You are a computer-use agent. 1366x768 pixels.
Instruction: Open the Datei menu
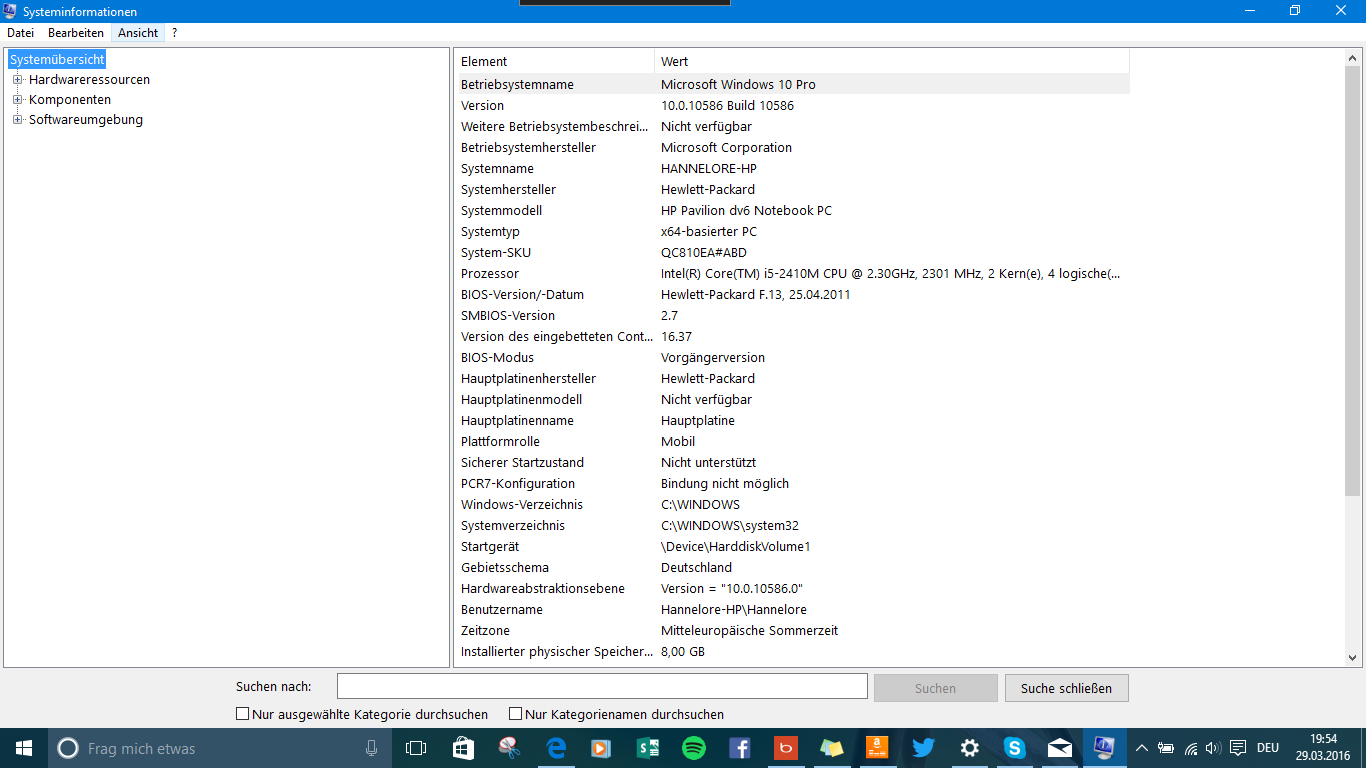point(20,33)
